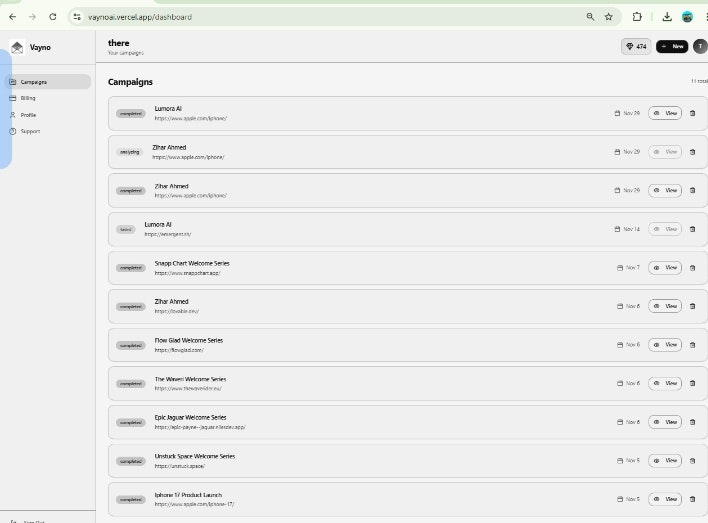View Flow Glad Welcome Series campaign
The width and height of the screenshot is (708, 523).
click(x=665, y=345)
